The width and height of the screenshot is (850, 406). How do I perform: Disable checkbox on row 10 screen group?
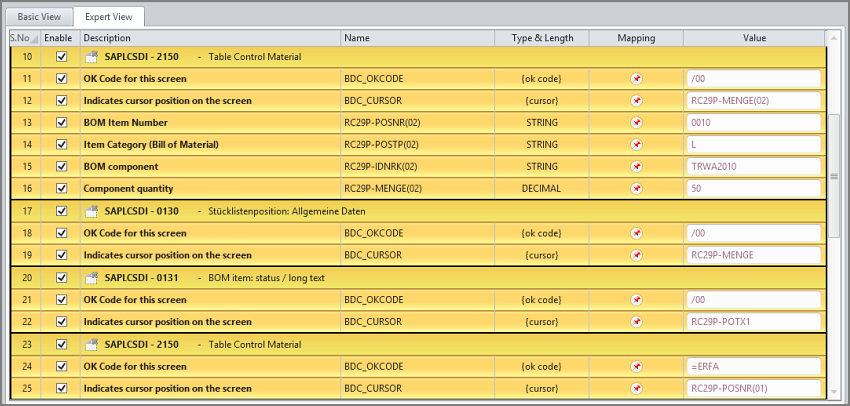click(61, 57)
